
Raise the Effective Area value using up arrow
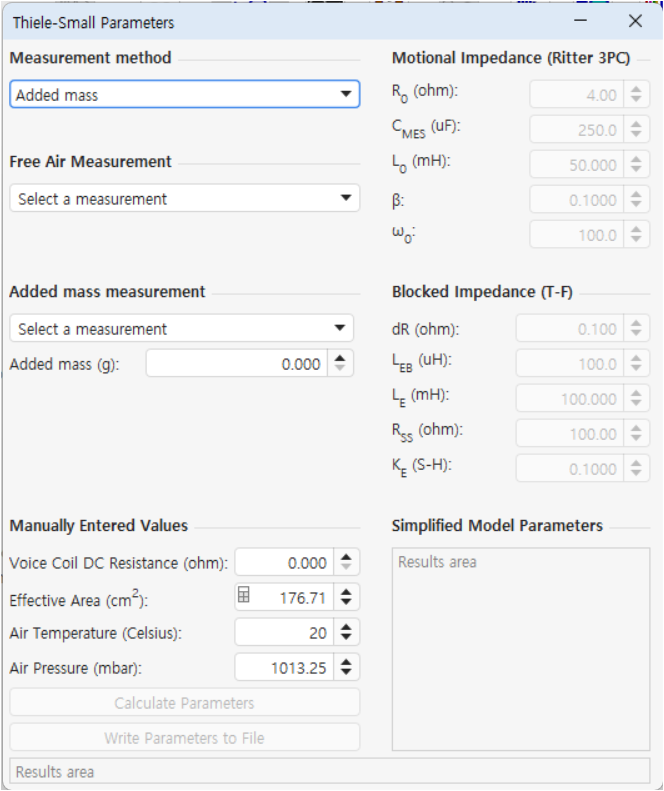[346, 591]
